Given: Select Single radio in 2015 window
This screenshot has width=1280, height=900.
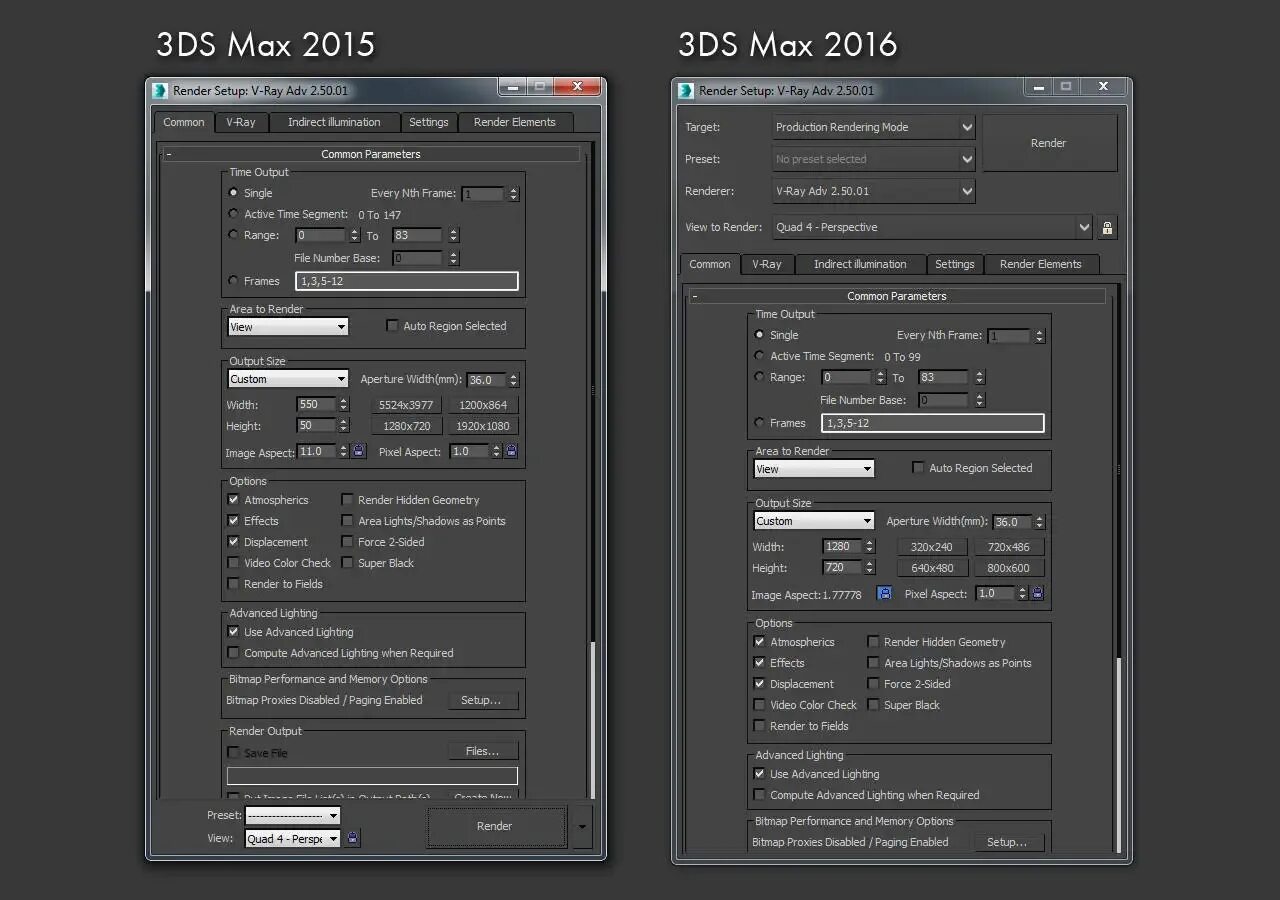Looking at the screenshot, I should tap(234, 192).
